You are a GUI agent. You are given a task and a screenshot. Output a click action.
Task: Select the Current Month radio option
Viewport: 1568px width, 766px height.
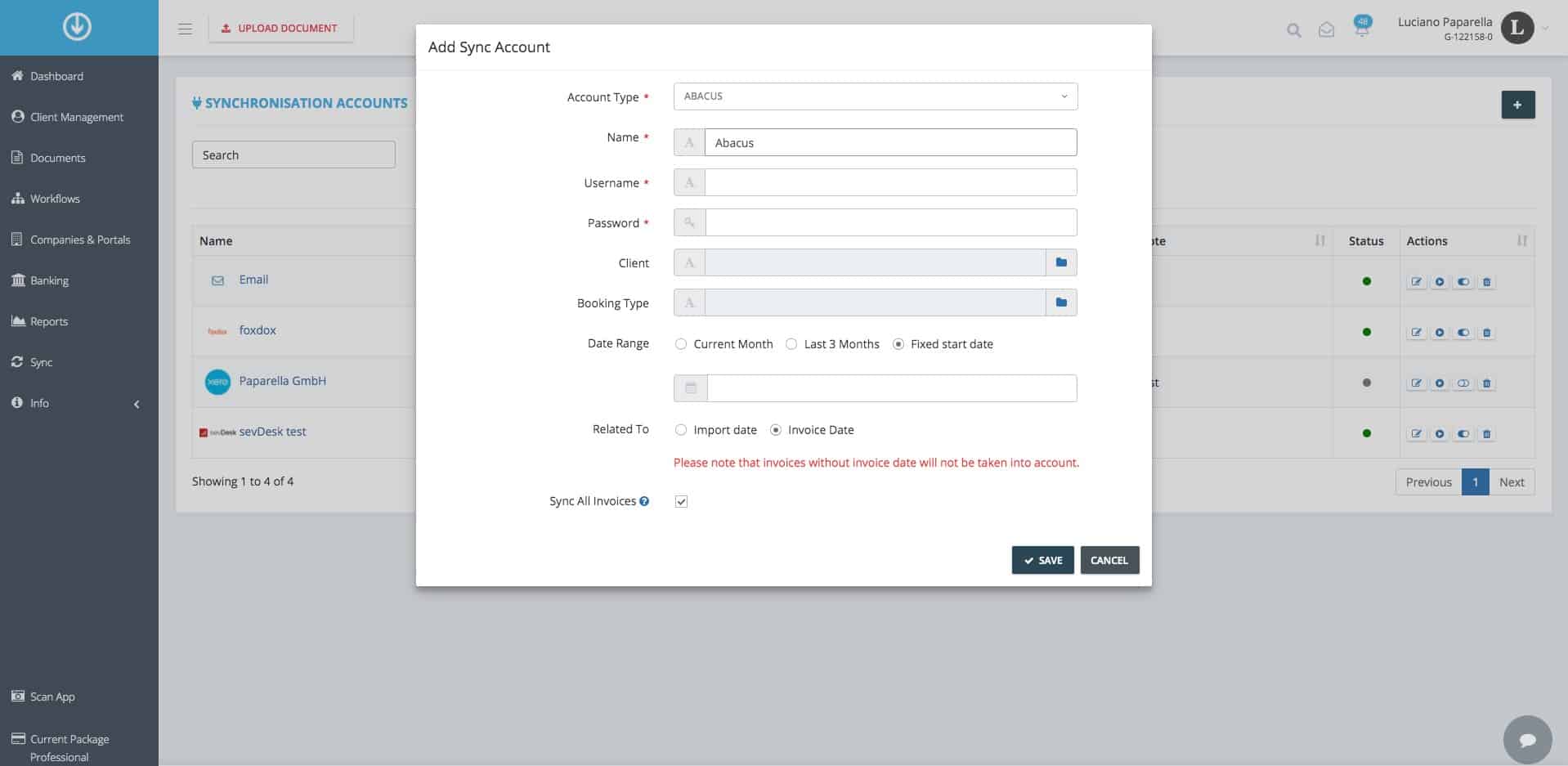point(680,344)
